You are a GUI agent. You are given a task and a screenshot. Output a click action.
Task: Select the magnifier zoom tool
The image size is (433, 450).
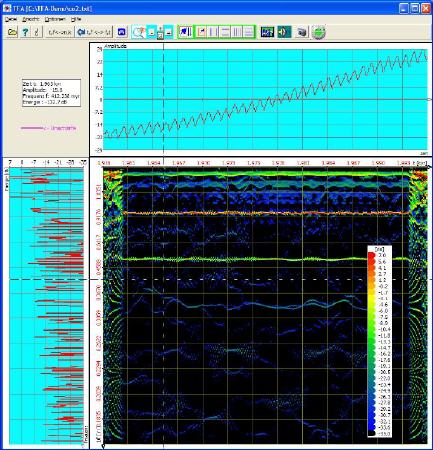pos(138,32)
